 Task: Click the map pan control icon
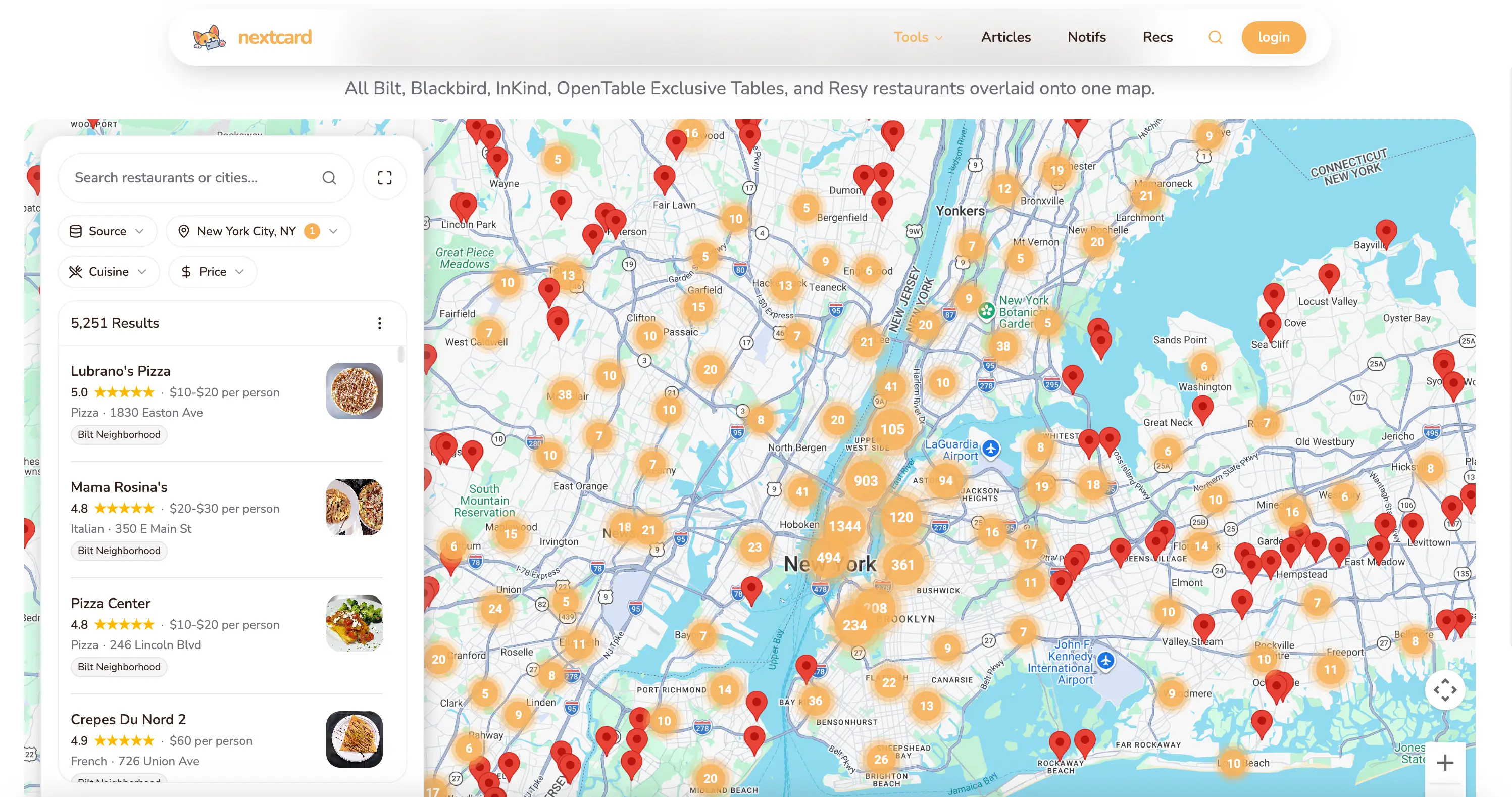click(x=1444, y=689)
